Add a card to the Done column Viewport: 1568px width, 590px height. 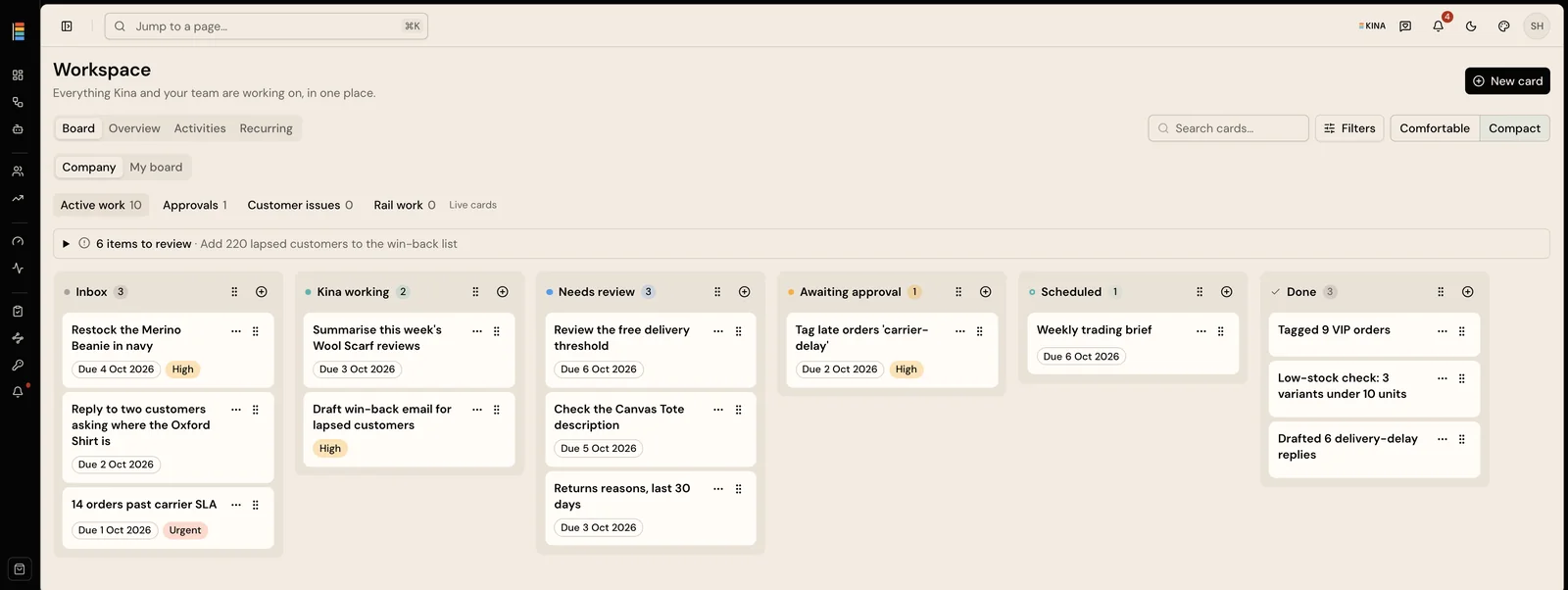pyautogui.click(x=1468, y=292)
